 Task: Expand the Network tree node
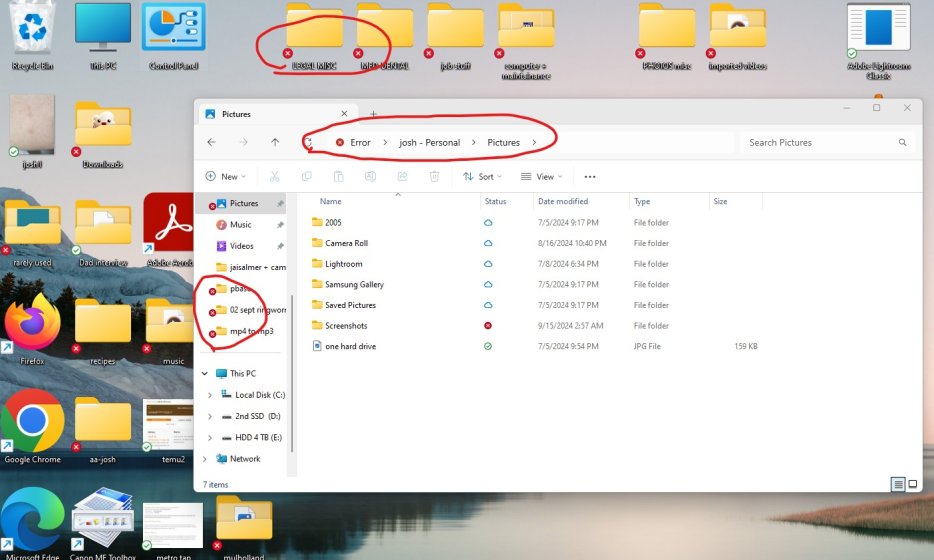point(205,459)
